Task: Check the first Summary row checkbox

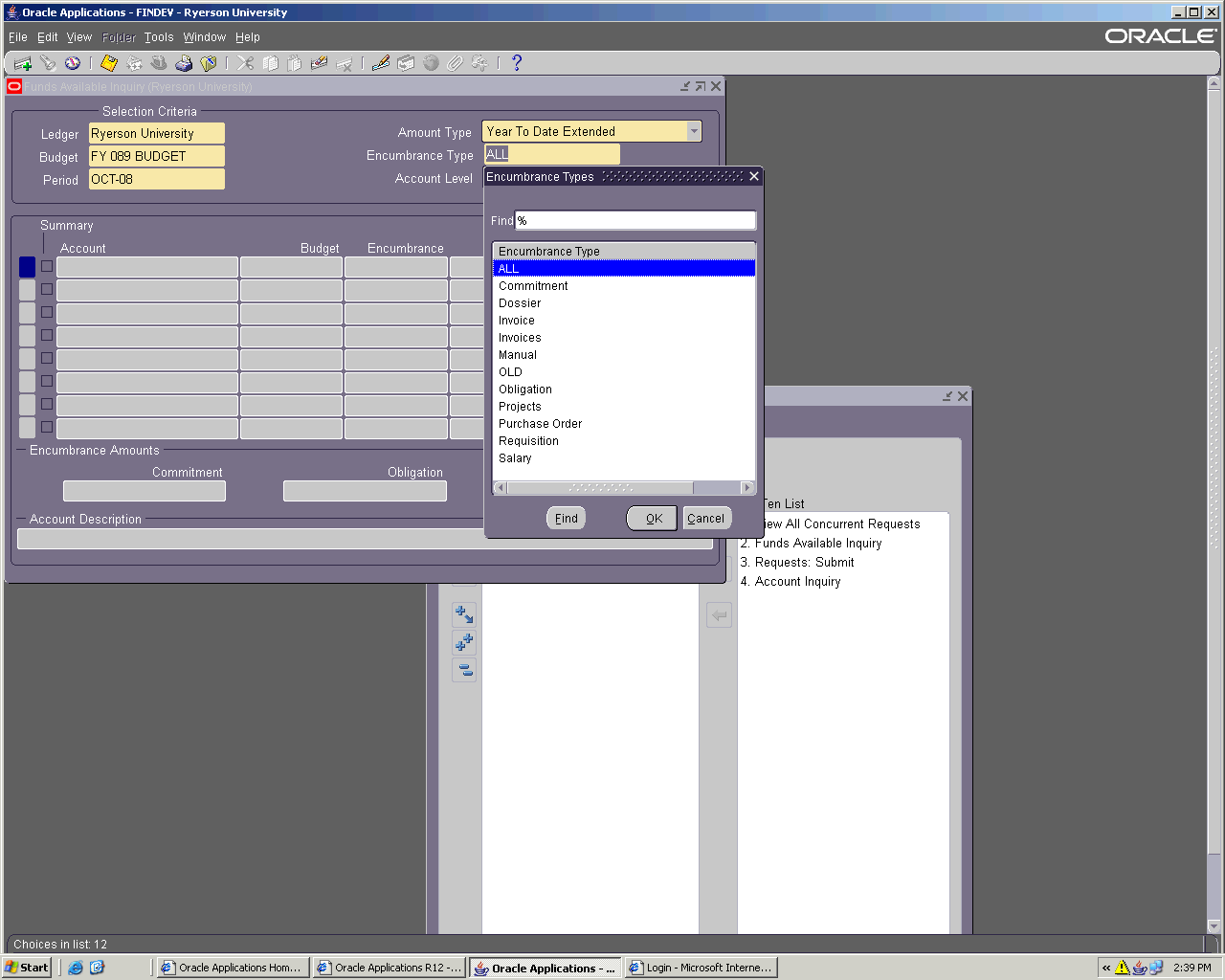Action: click(x=47, y=266)
